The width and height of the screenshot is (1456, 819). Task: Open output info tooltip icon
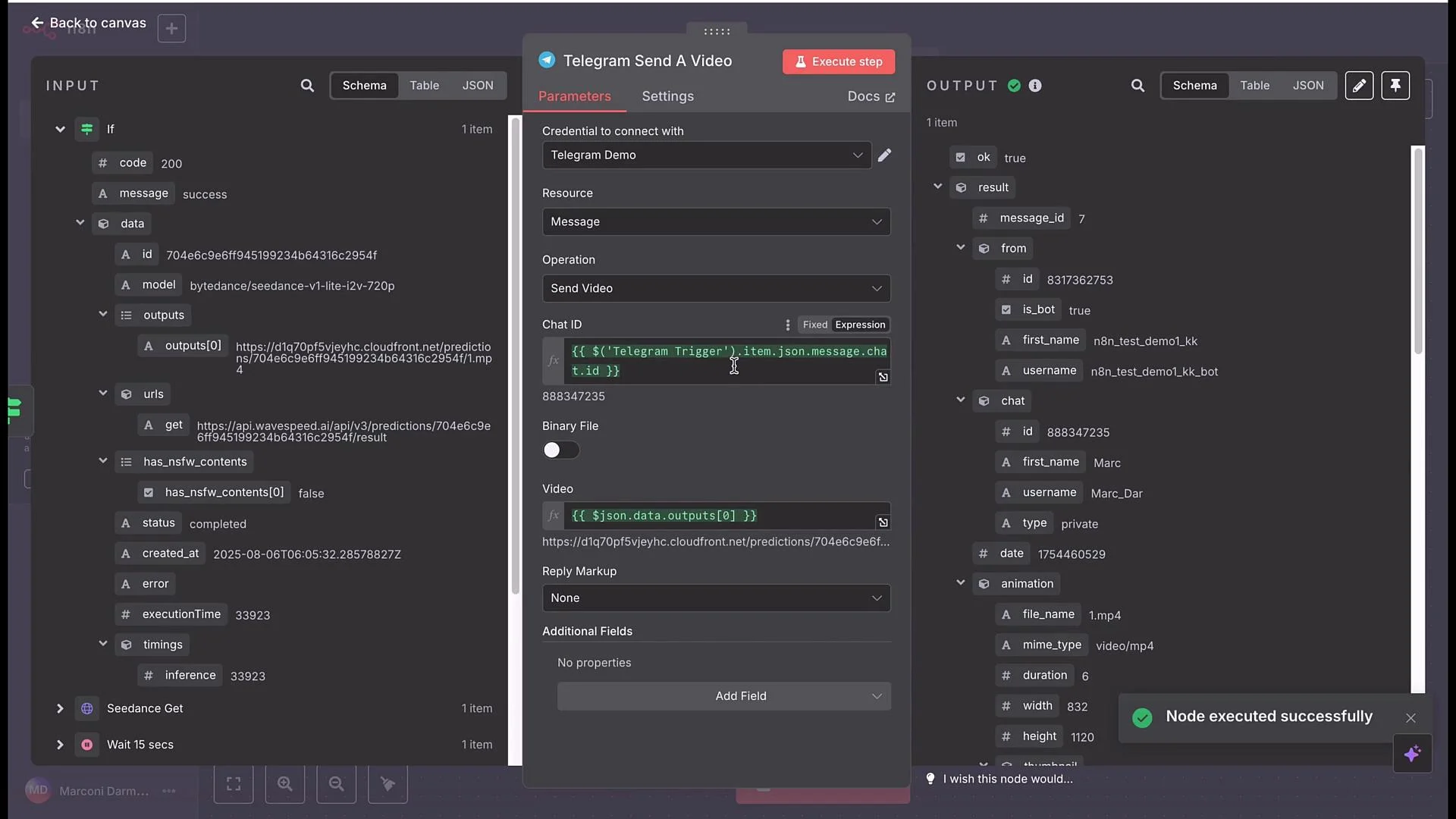click(1035, 86)
